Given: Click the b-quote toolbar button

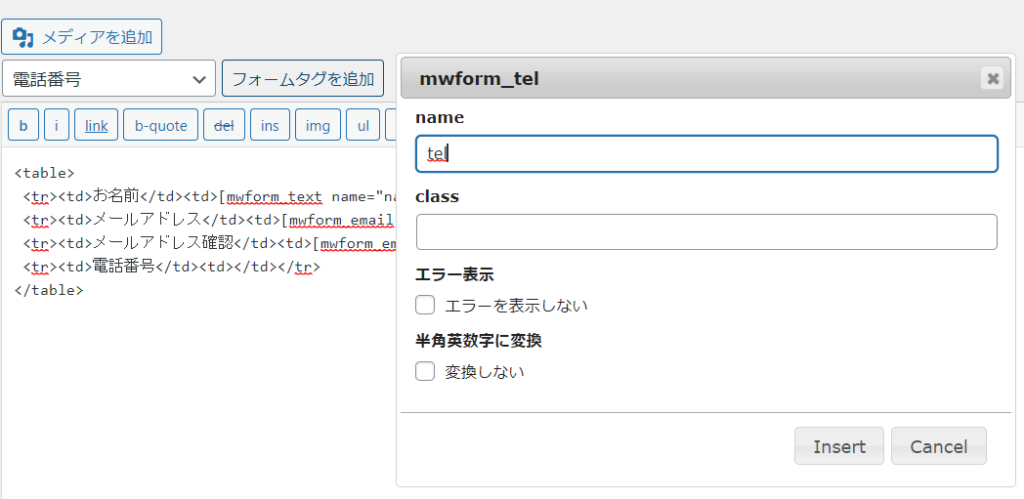Looking at the screenshot, I should coord(161,125).
